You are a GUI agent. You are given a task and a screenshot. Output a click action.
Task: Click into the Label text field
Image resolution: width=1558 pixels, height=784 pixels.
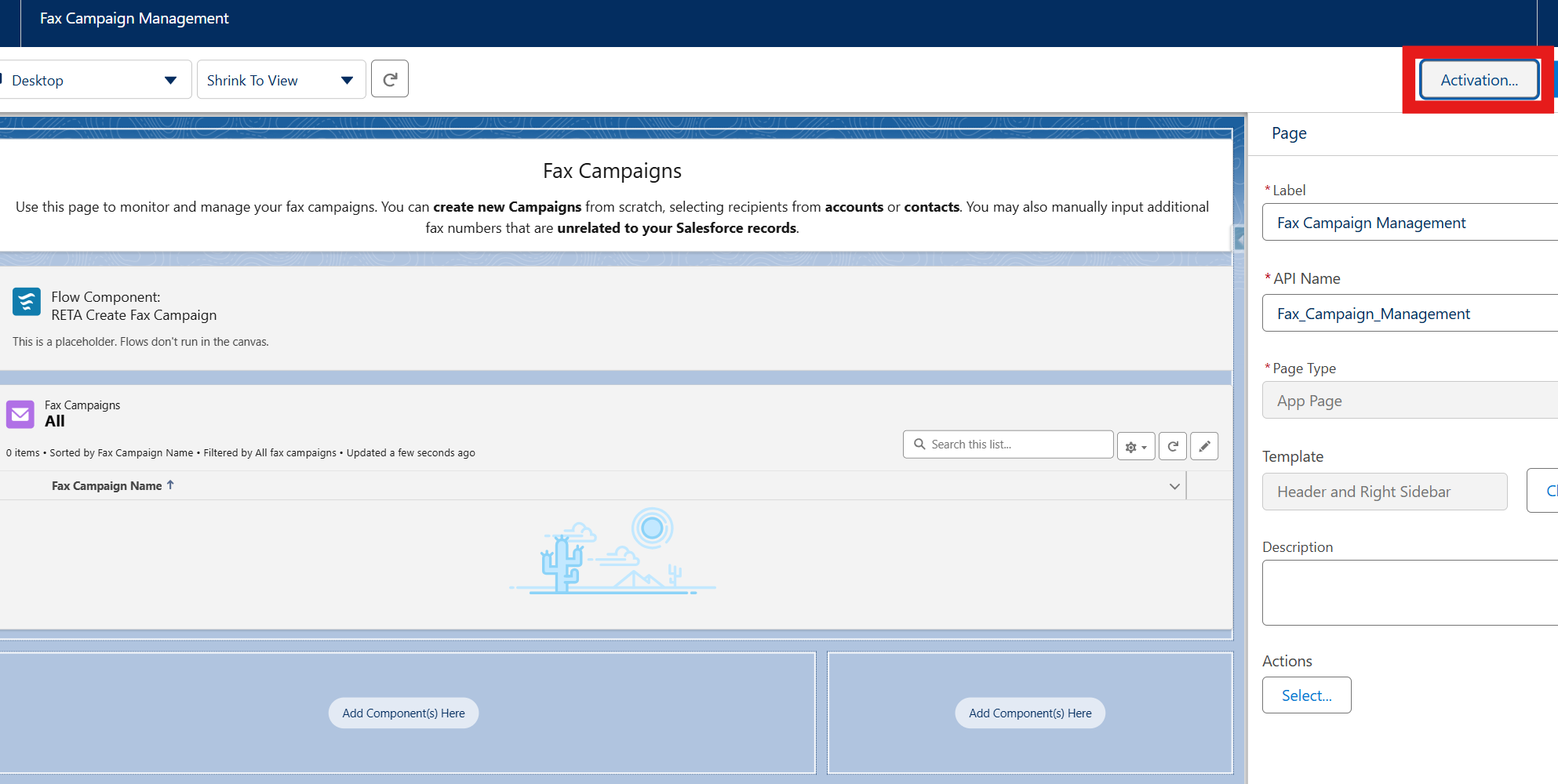pos(1408,223)
